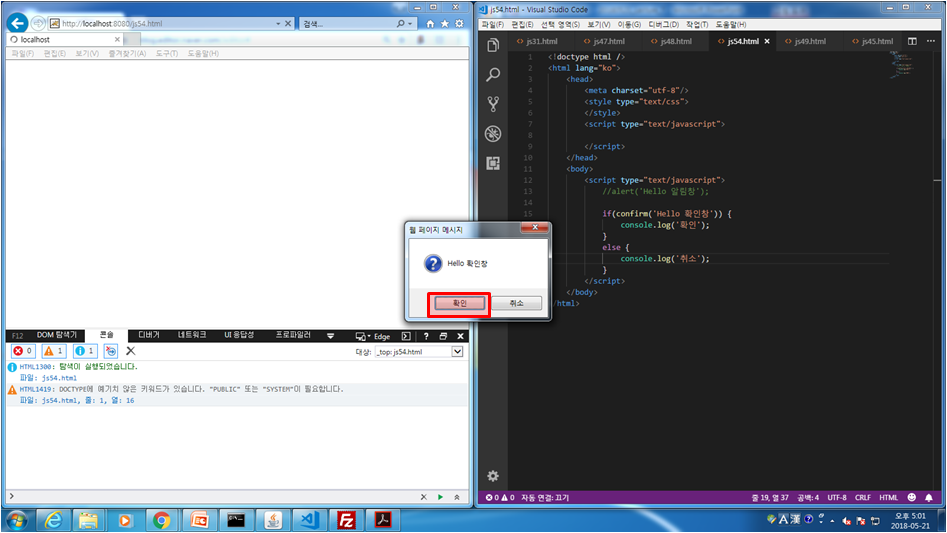The image size is (947, 533).
Task: Open js54.html link in HTML1419 warning
Action: tap(59, 400)
